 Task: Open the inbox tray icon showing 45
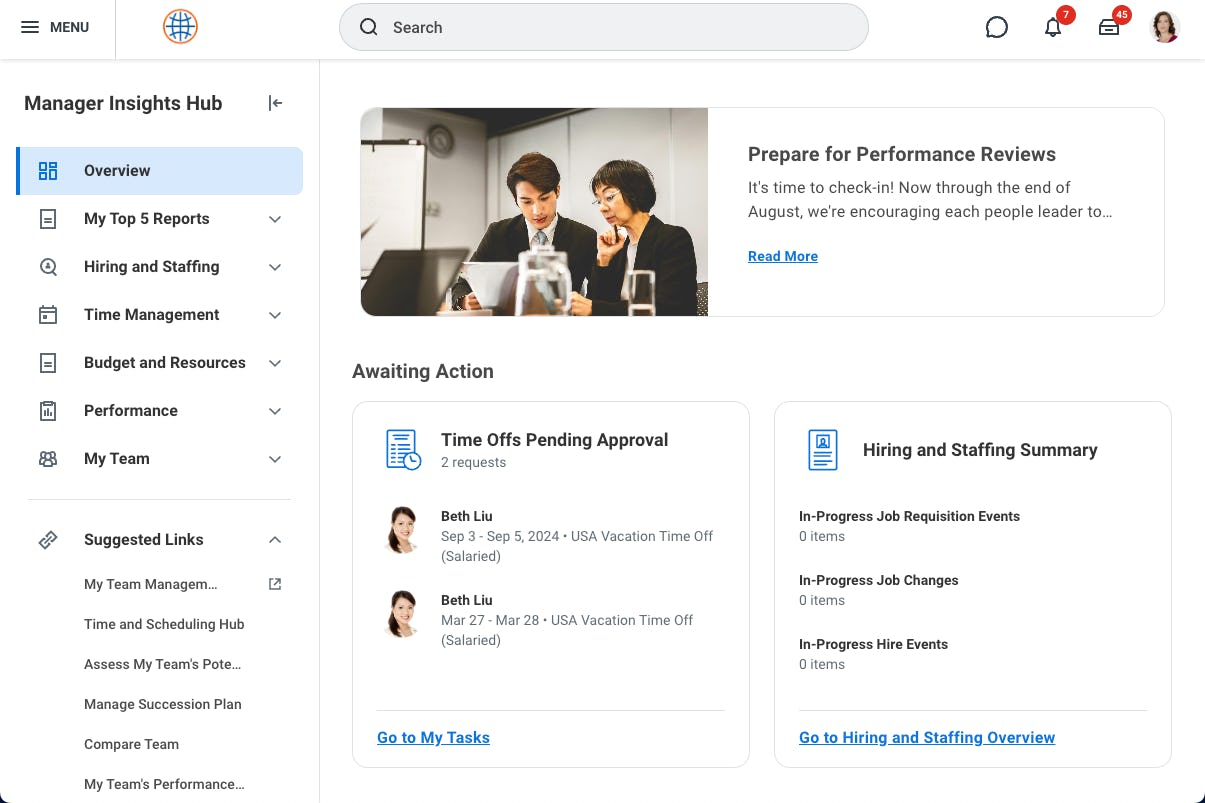point(1108,28)
